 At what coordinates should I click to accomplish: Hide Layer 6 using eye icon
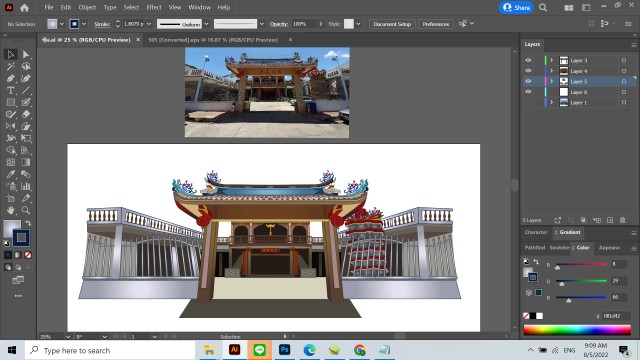coord(528,92)
